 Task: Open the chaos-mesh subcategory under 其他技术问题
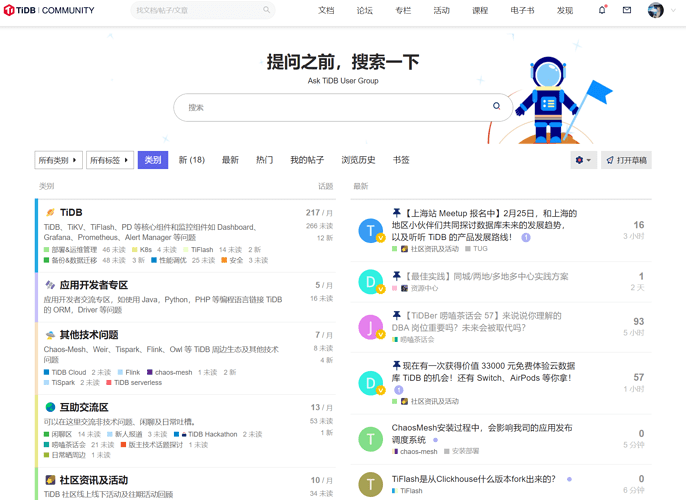(x=174, y=372)
